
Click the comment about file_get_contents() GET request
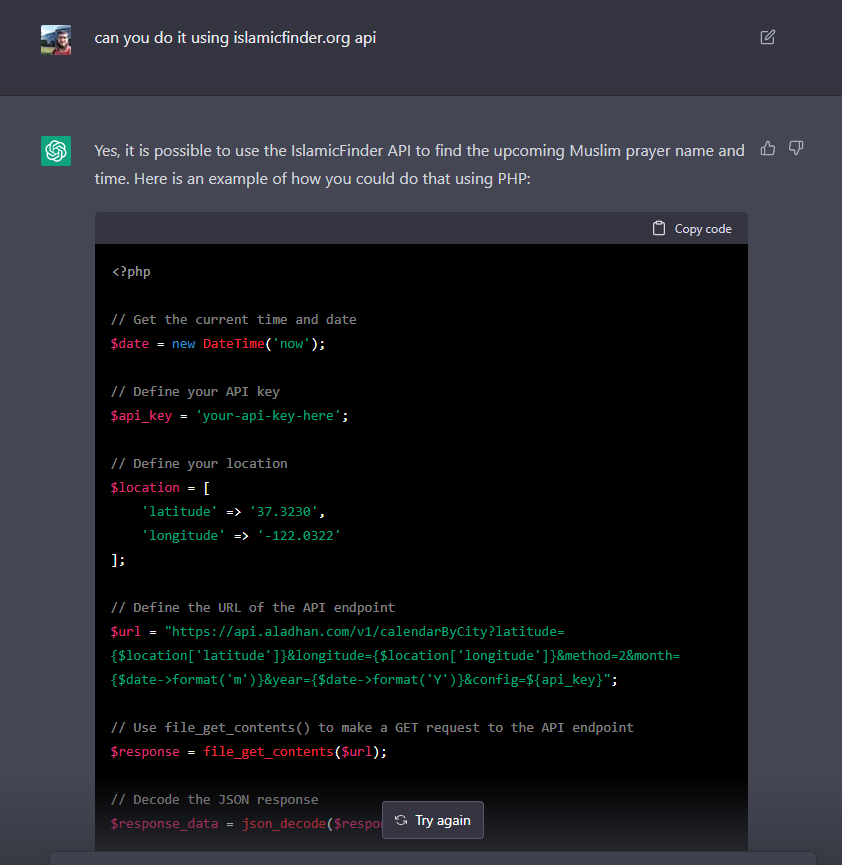point(372,728)
